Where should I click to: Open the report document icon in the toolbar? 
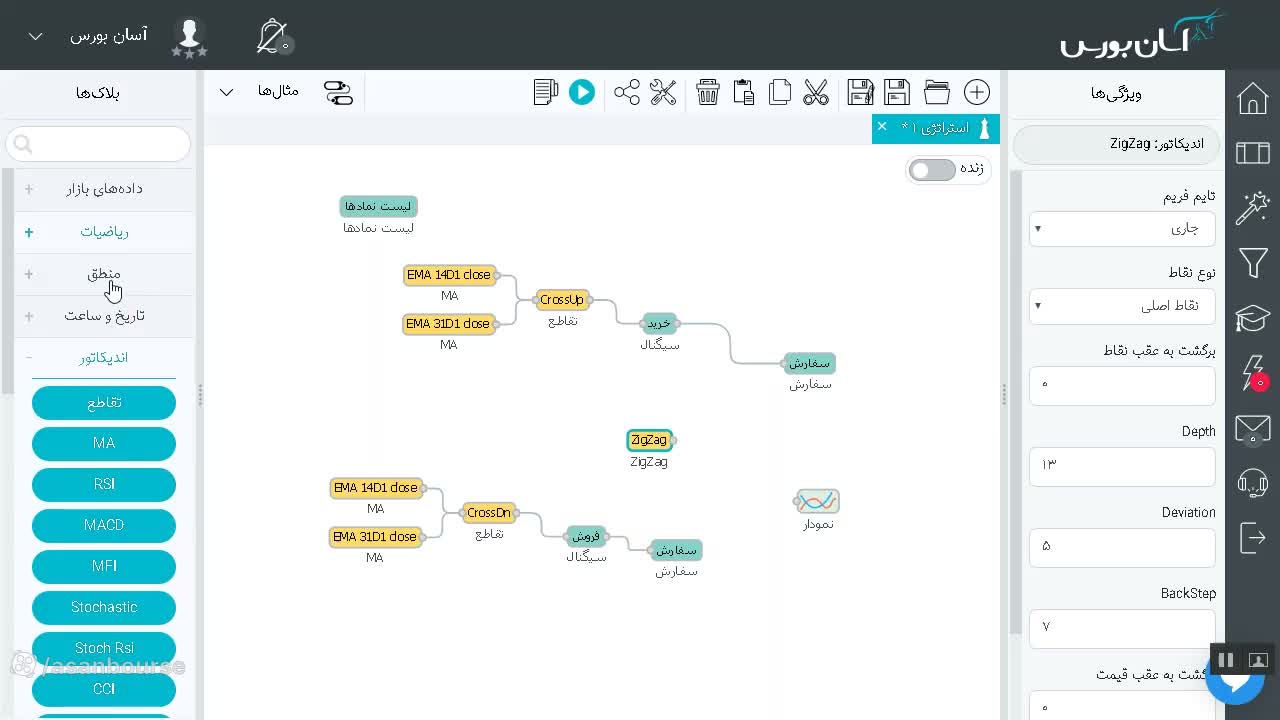click(x=546, y=93)
